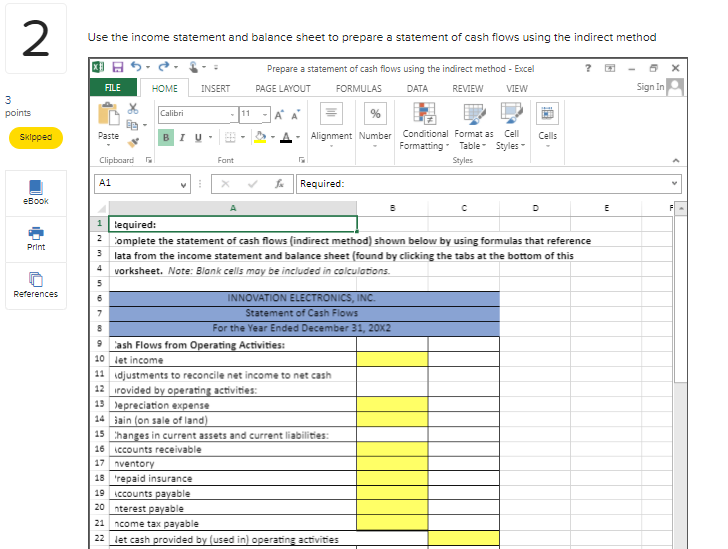
Task: Open the Font Color dropdown arrow
Action: pos(298,137)
